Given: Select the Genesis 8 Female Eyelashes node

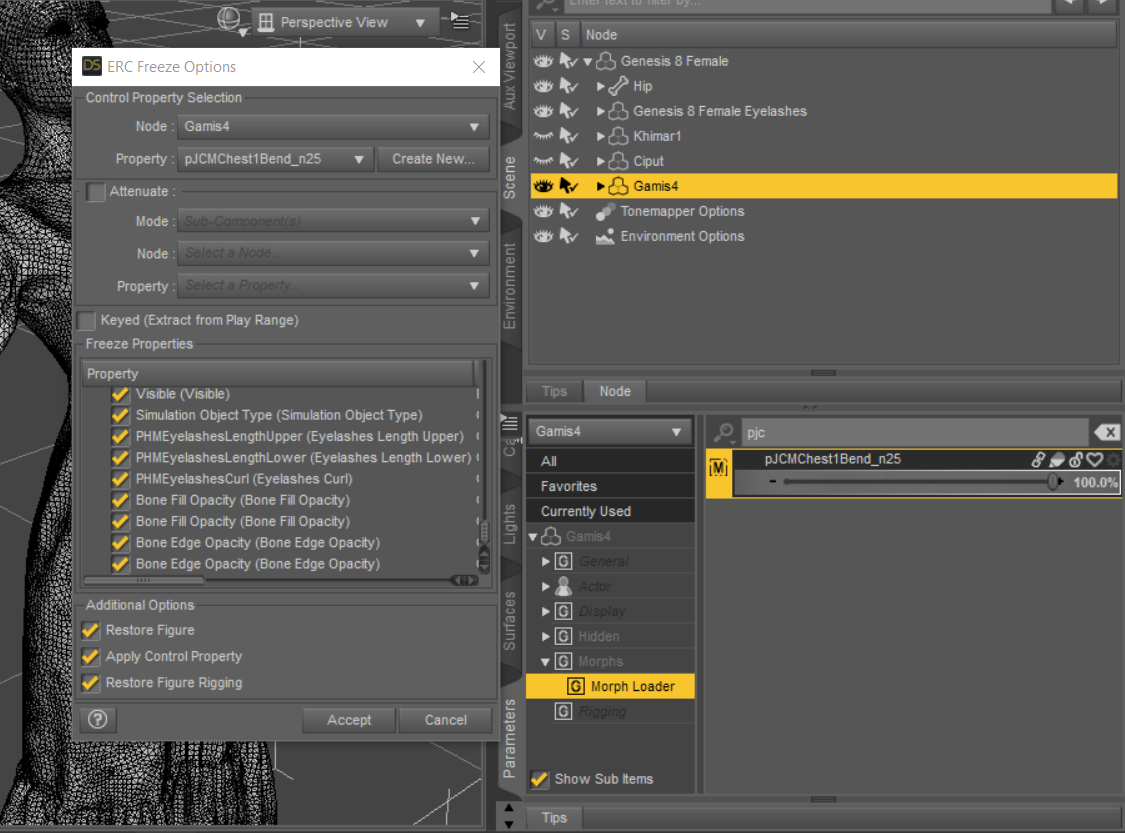Looking at the screenshot, I should coord(720,111).
